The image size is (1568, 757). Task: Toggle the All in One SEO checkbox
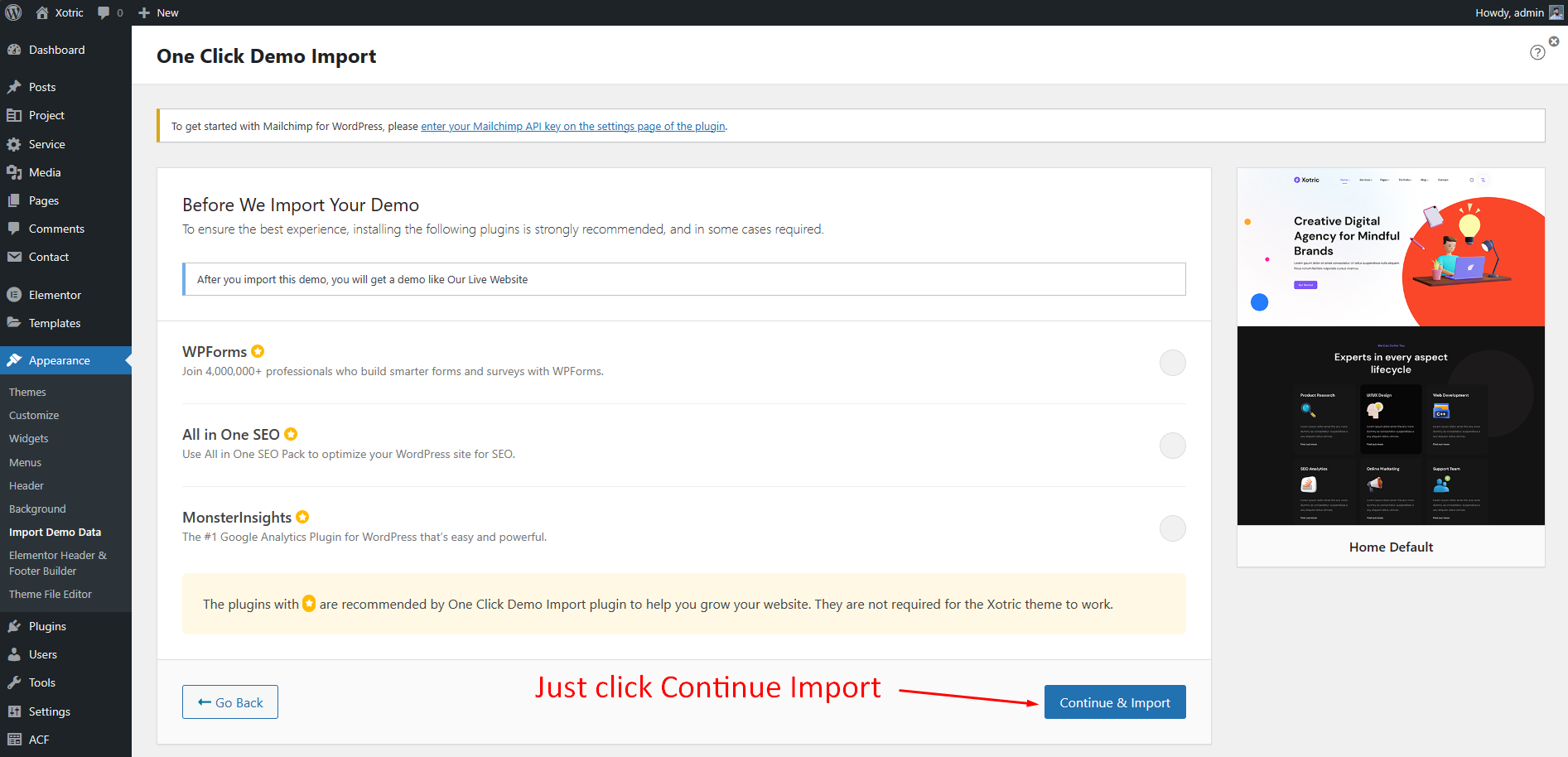tap(1172, 446)
